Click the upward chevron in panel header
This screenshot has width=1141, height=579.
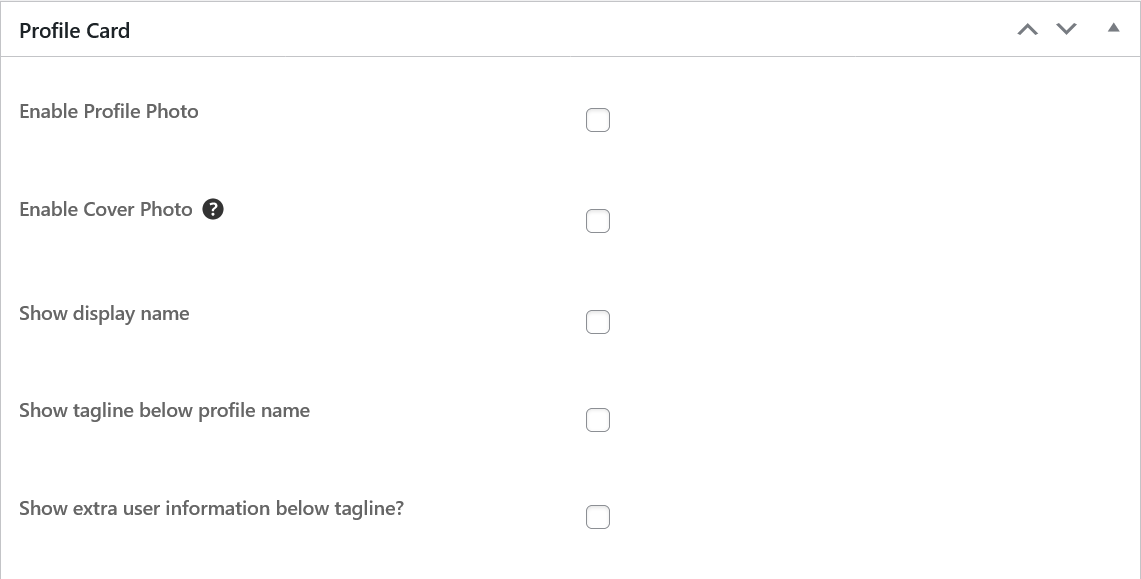1027,29
